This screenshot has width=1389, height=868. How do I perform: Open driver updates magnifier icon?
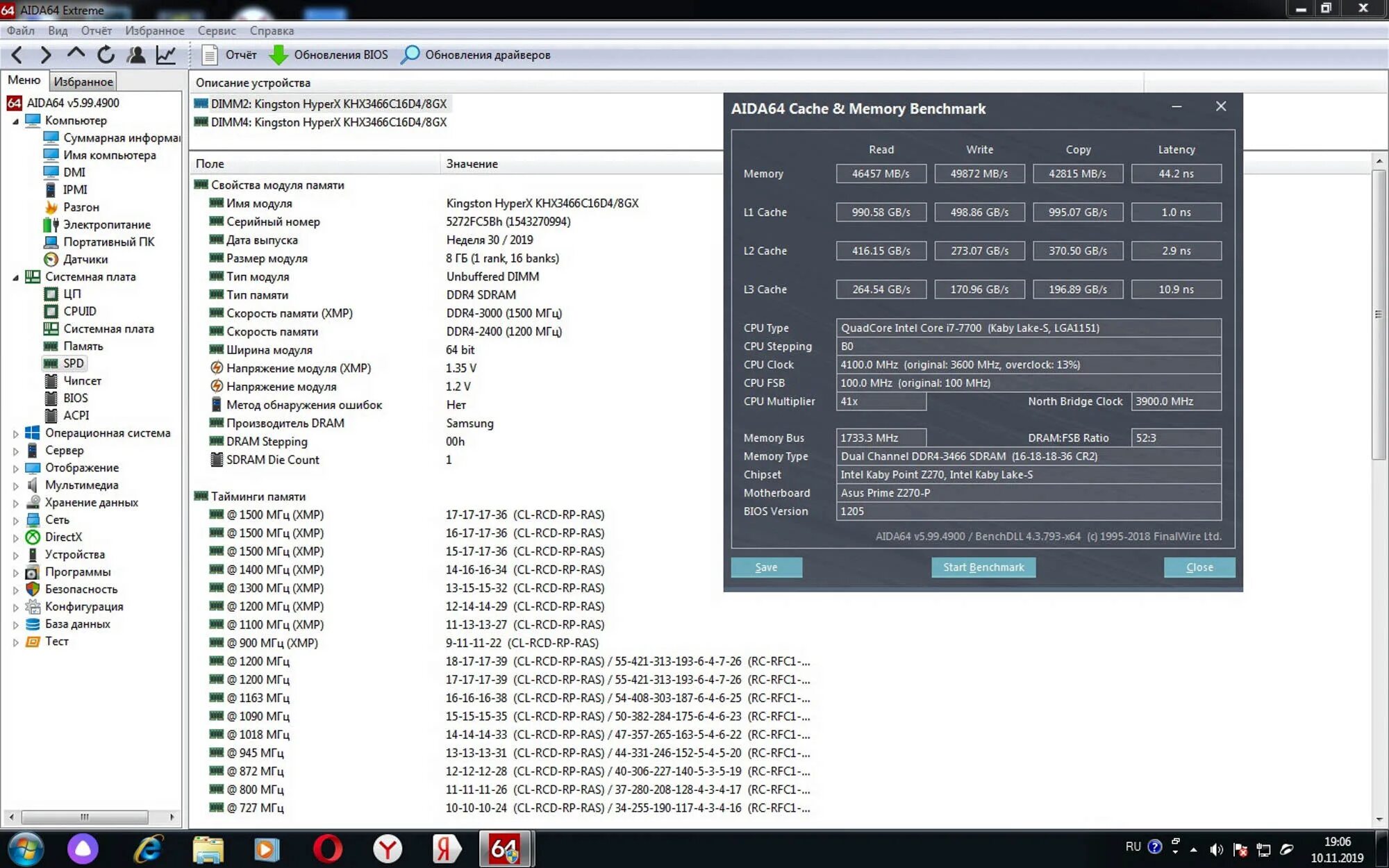pos(410,55)
